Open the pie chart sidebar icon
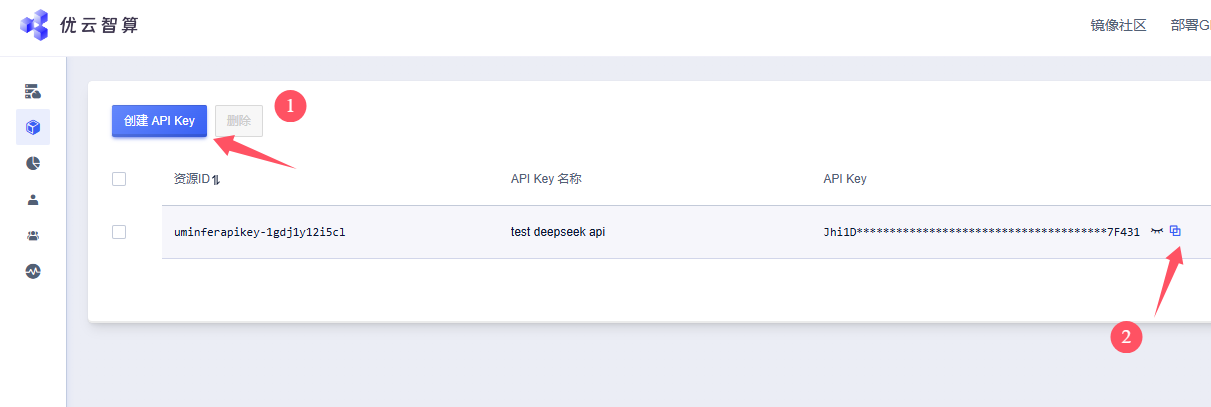 click(x=33, y=163)
